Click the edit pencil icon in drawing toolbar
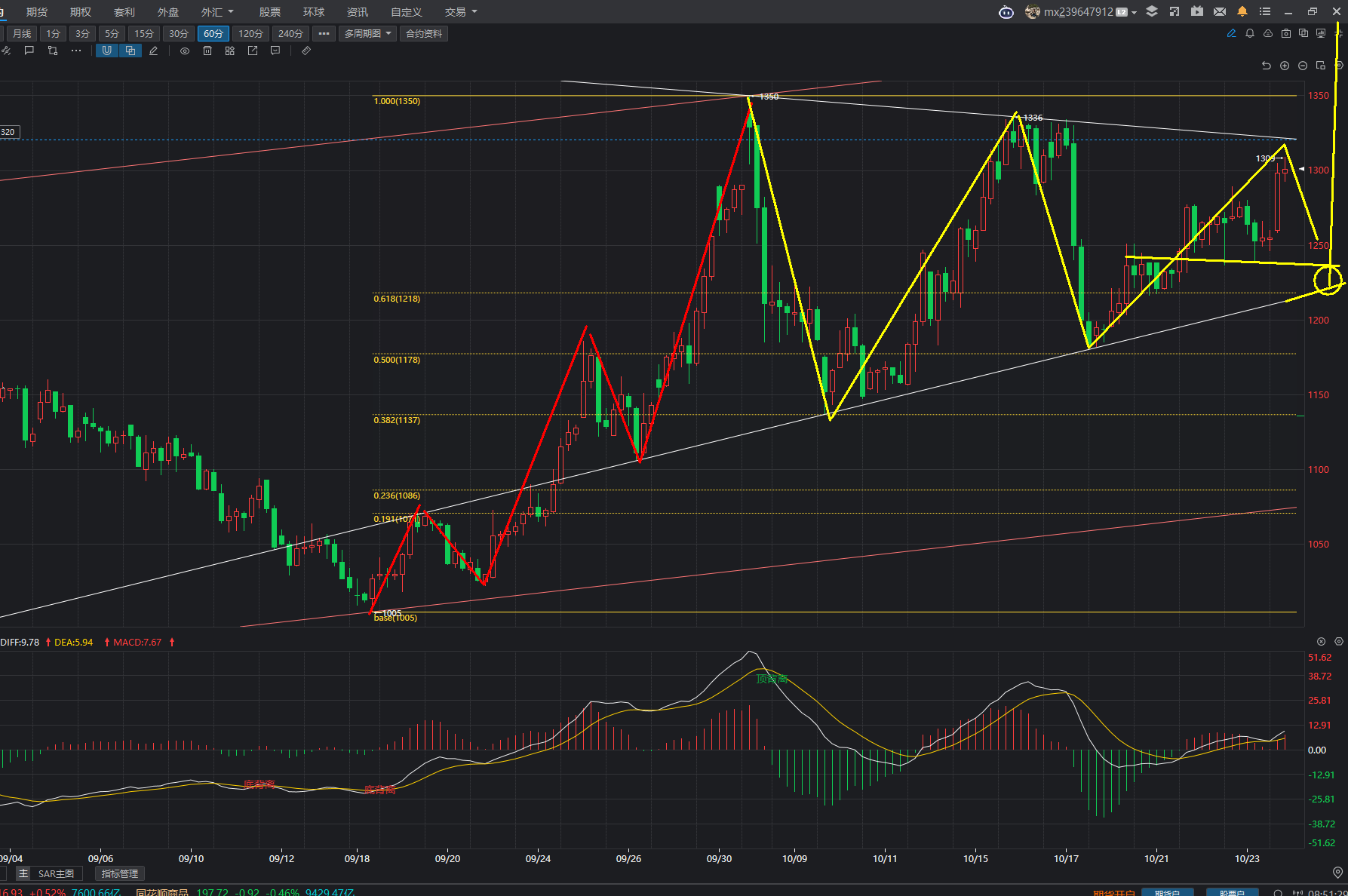The width and height of the screenshot is (1348, 896). pos(154,51)
